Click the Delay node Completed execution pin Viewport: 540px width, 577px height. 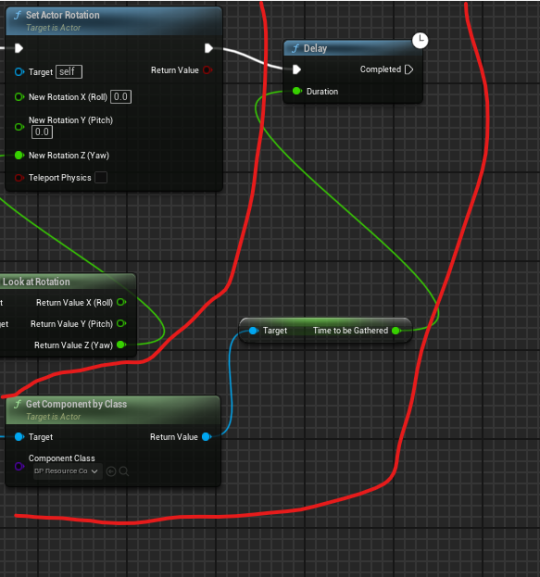[x=409, y=70]
